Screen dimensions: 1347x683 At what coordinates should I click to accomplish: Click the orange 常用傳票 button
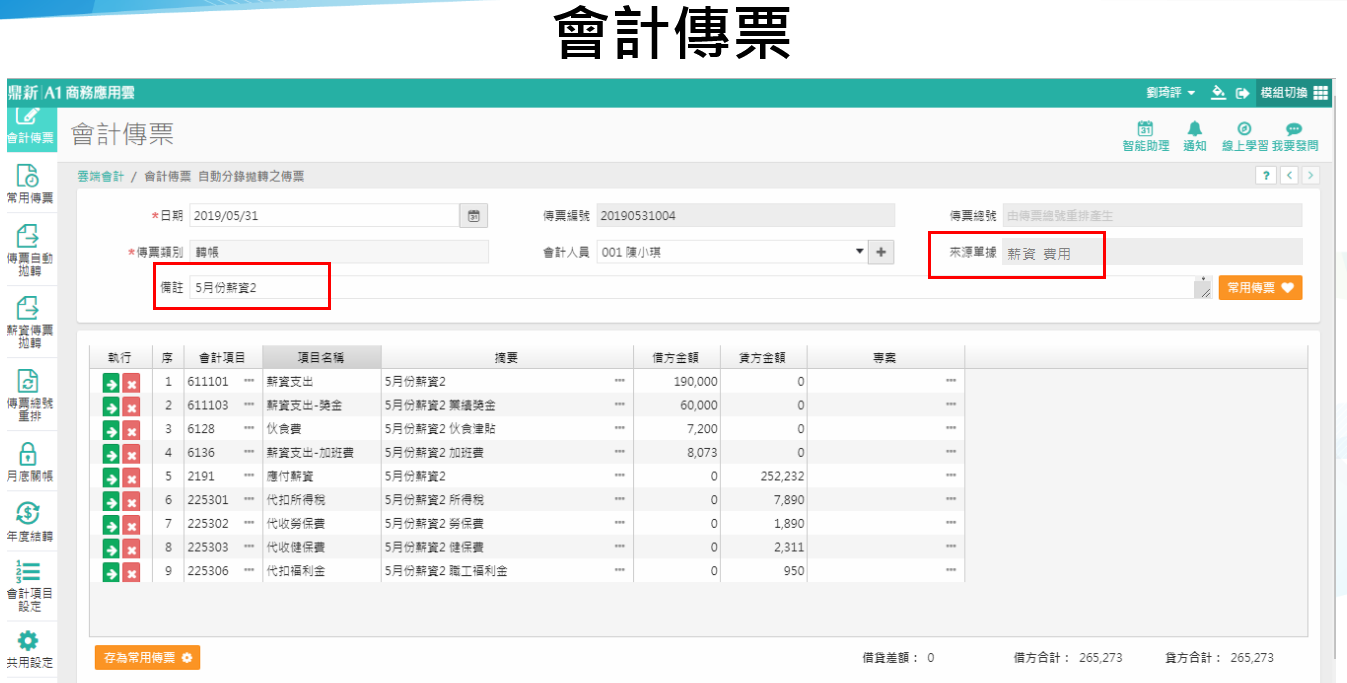tap(1260, 288)
